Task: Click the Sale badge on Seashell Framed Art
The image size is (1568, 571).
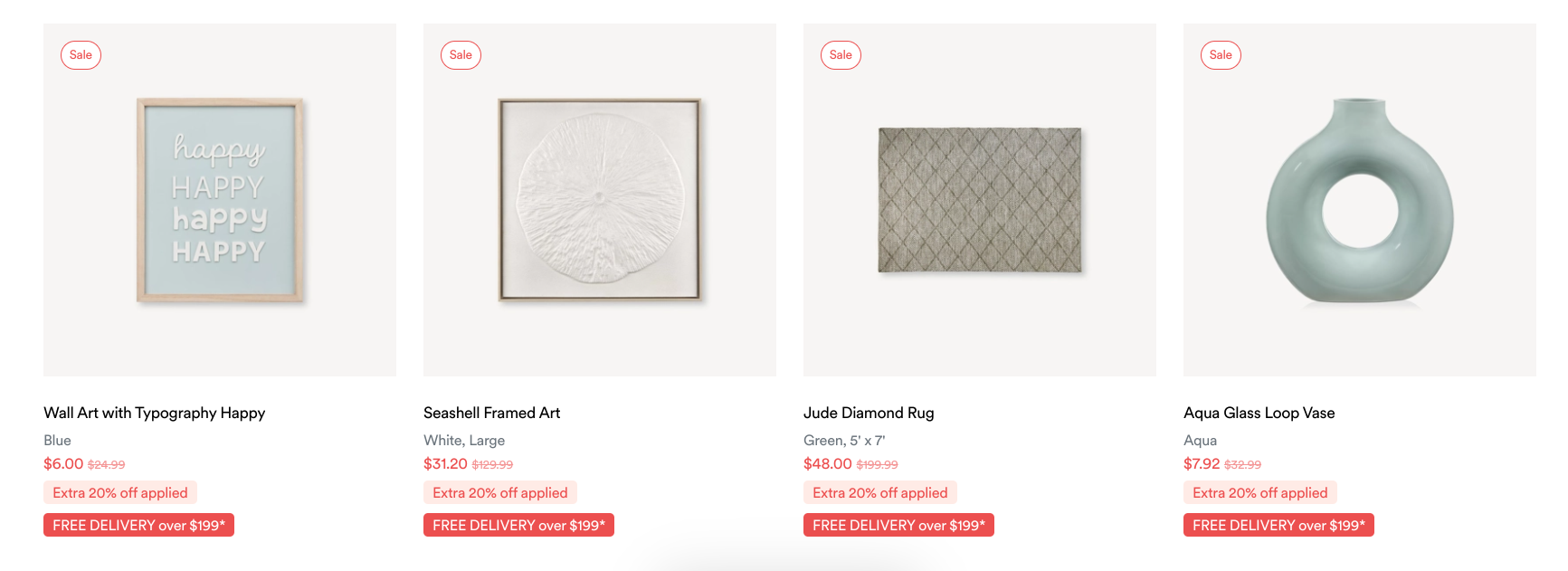Action: 461,55
